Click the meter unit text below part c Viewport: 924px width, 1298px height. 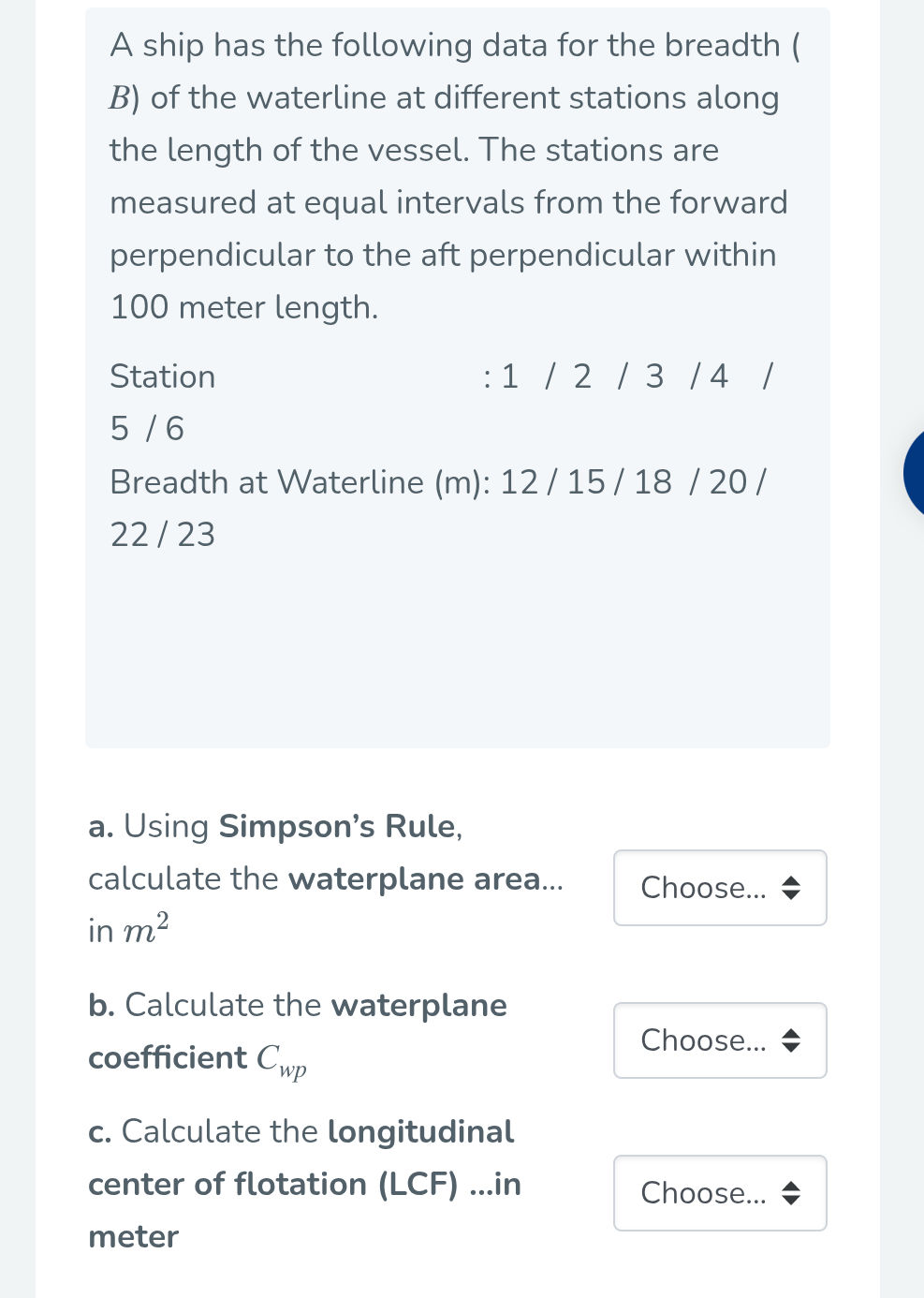[132, 1236]
